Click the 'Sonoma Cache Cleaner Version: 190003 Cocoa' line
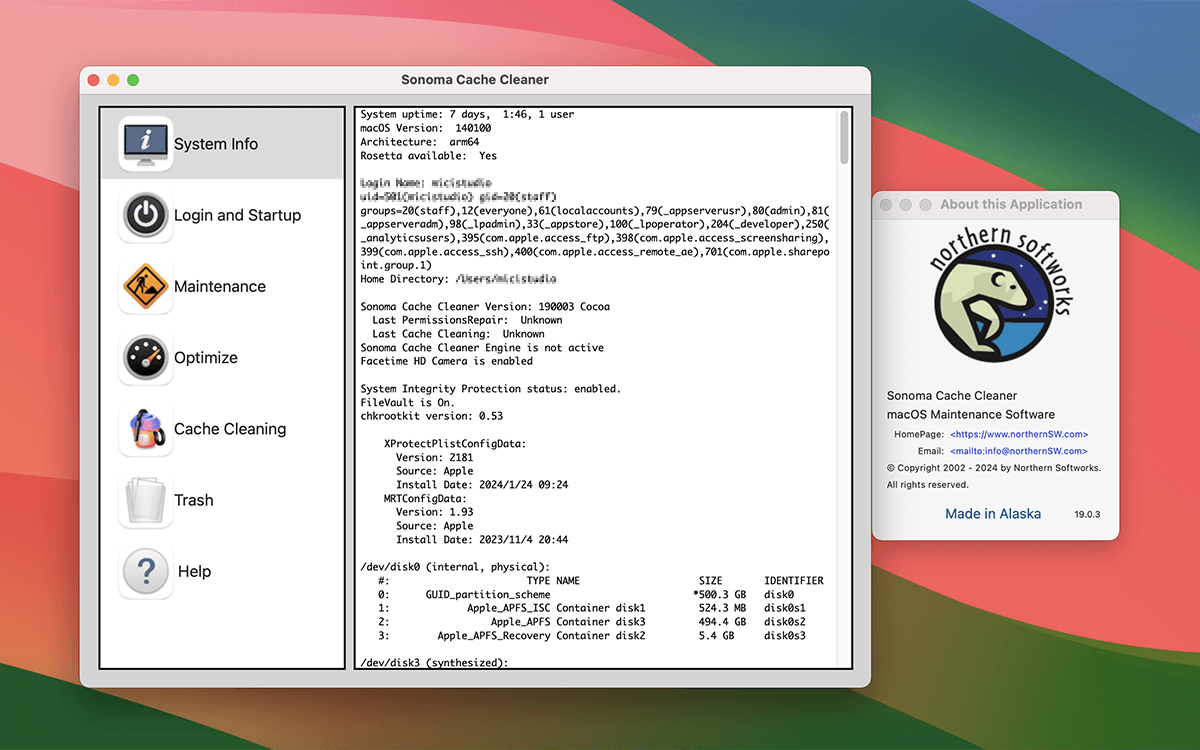This screenshot has height=750, width=1200. click(x=485, y=306)
